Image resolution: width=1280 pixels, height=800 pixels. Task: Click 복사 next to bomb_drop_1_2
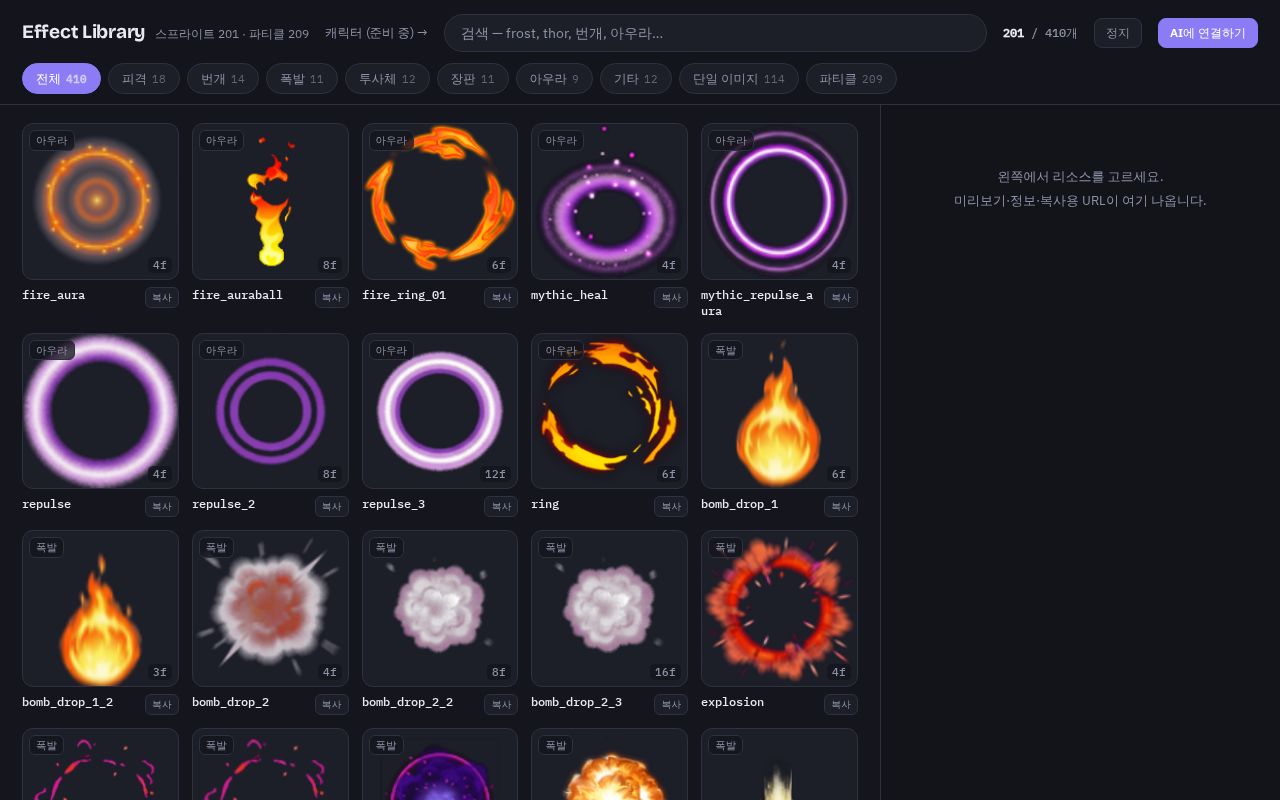tap(162, 704)
